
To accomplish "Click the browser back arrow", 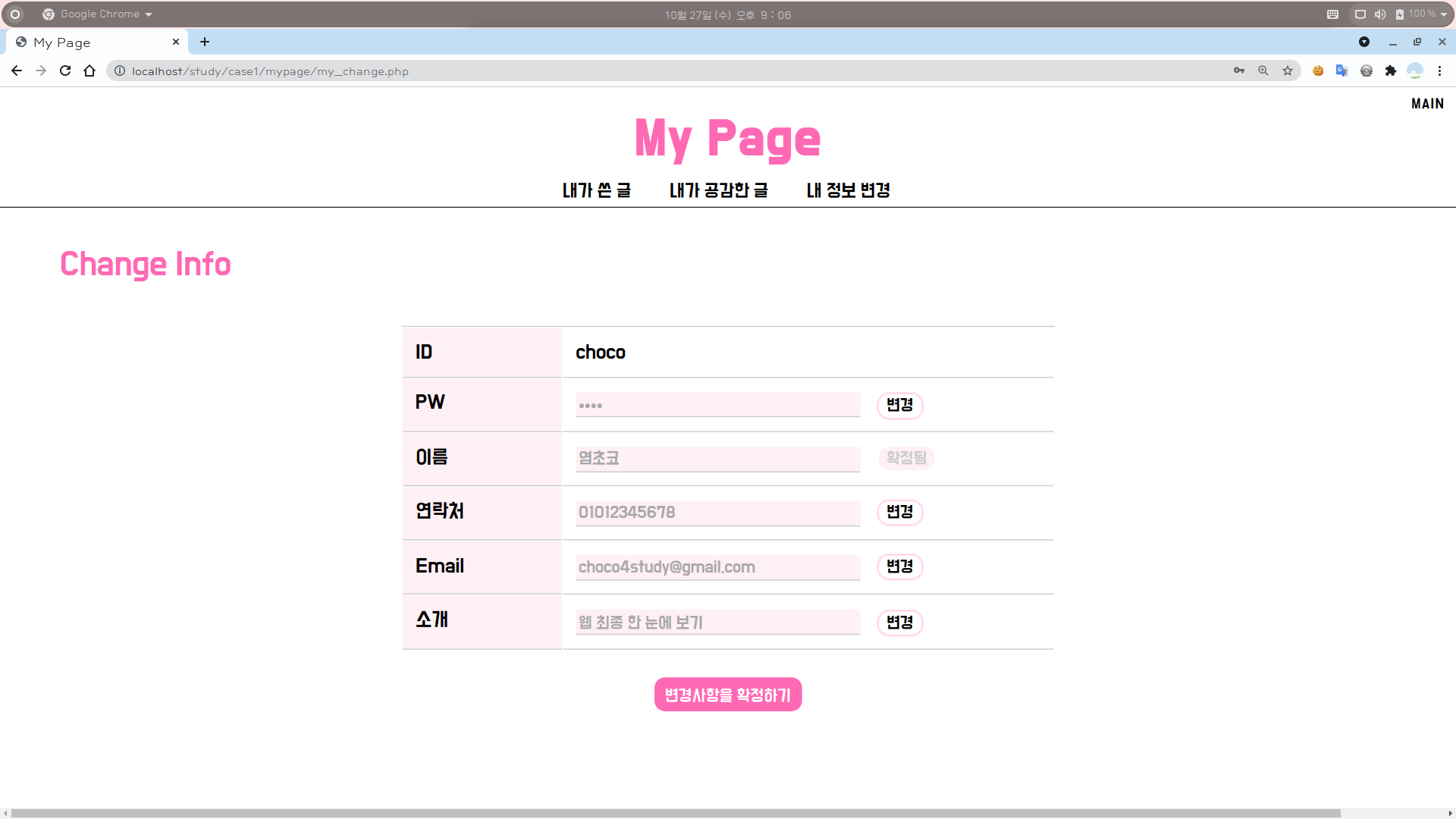I will 17,71.
